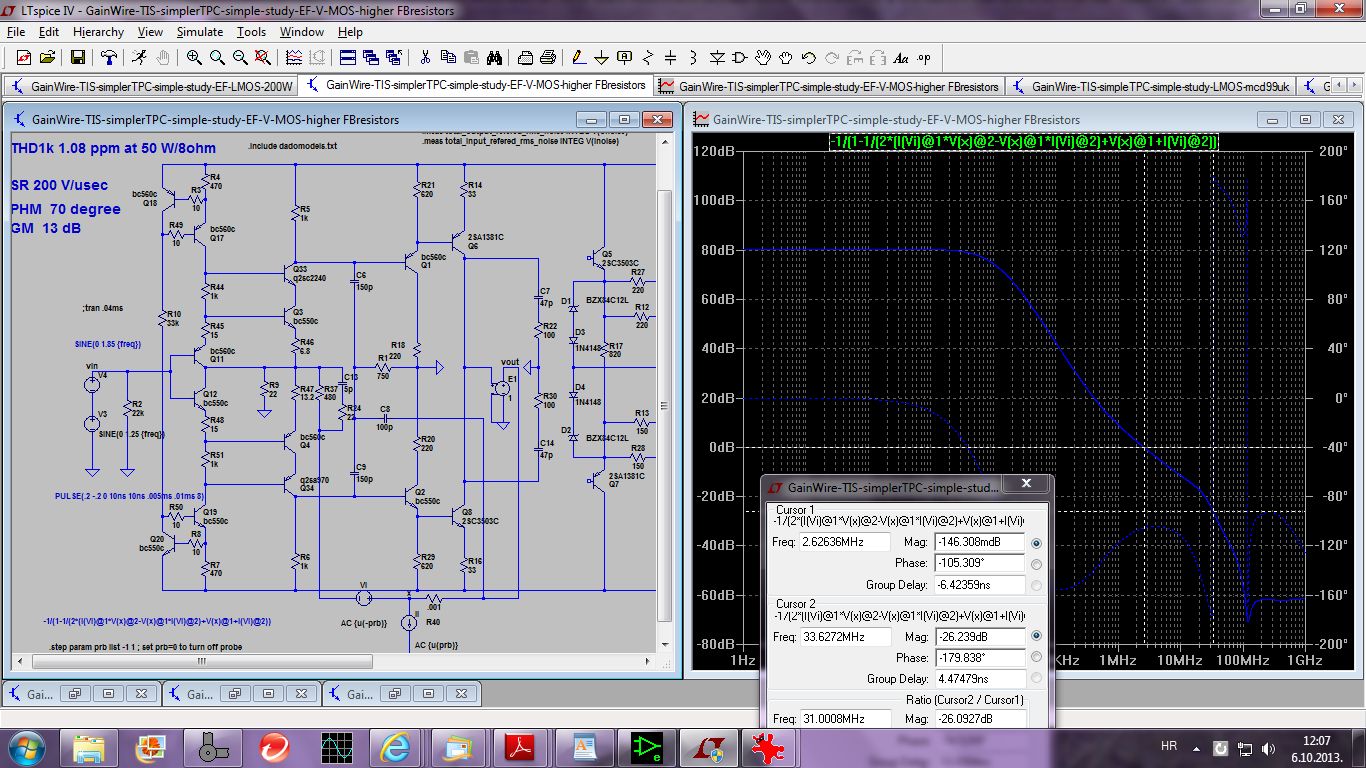Click the 'PHM 70 degree' schematic note

(66, 209)
